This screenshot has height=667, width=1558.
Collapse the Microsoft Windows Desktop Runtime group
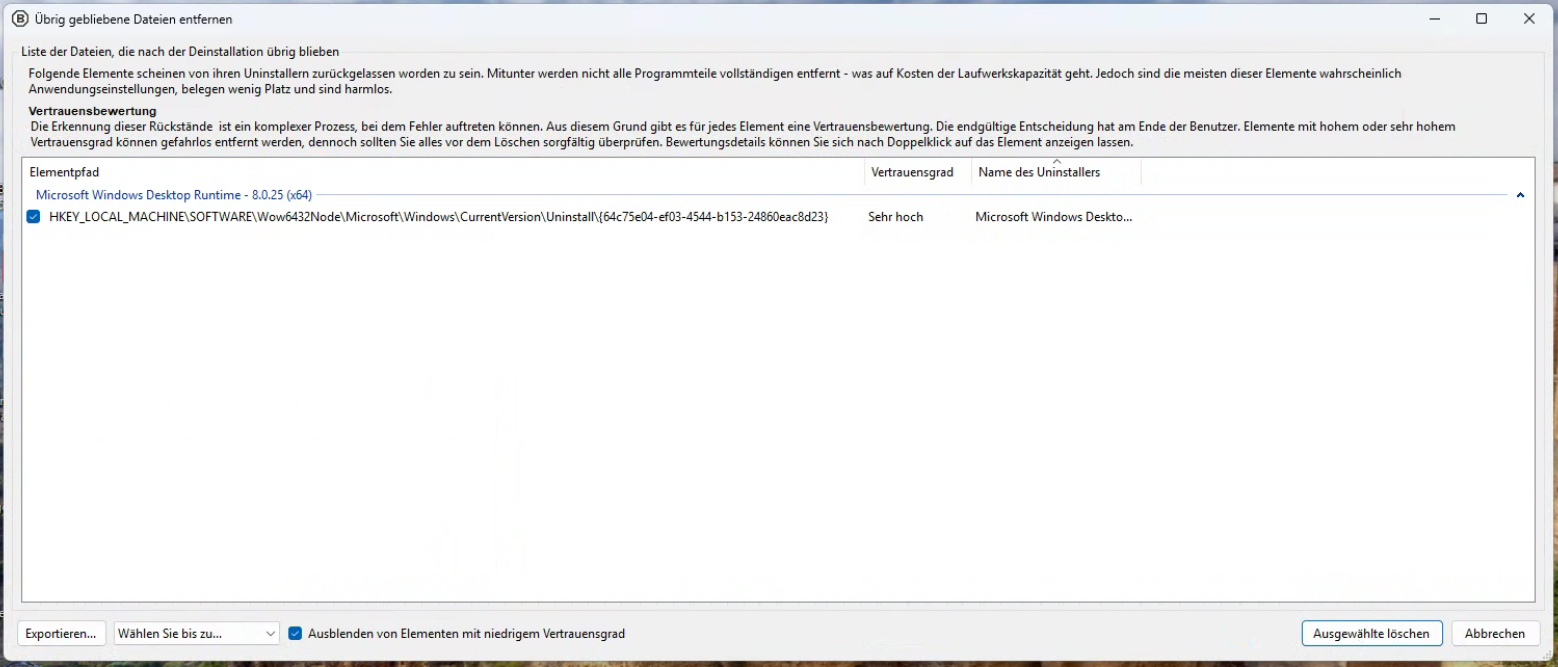(1520, 195)
